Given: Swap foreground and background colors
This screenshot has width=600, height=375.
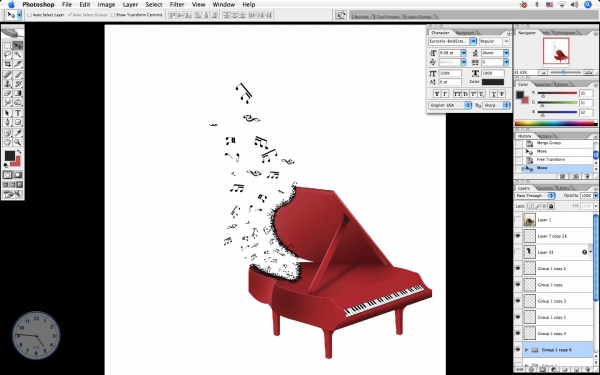Looking at the screenshot, I should pos(19,152).
